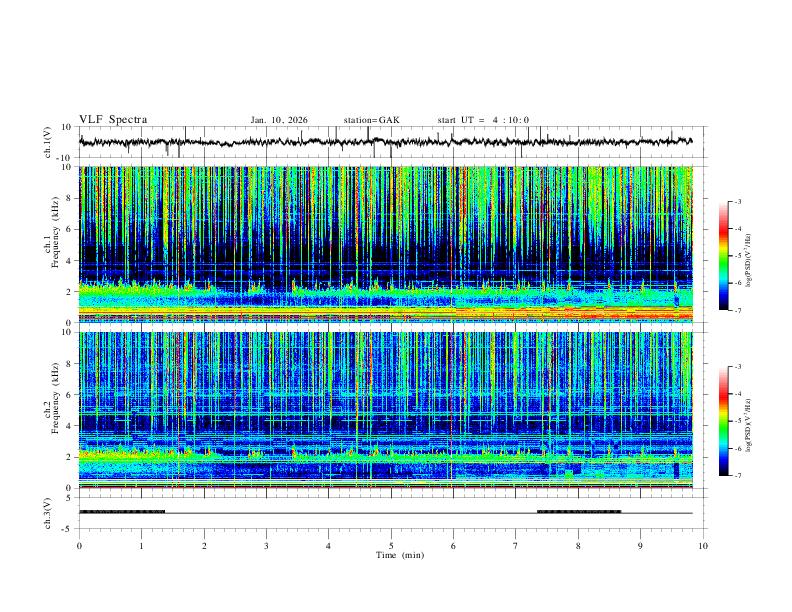Click the time axis tick label "3"
Screen dimensions: 792x612
click(x=266, y=546)
